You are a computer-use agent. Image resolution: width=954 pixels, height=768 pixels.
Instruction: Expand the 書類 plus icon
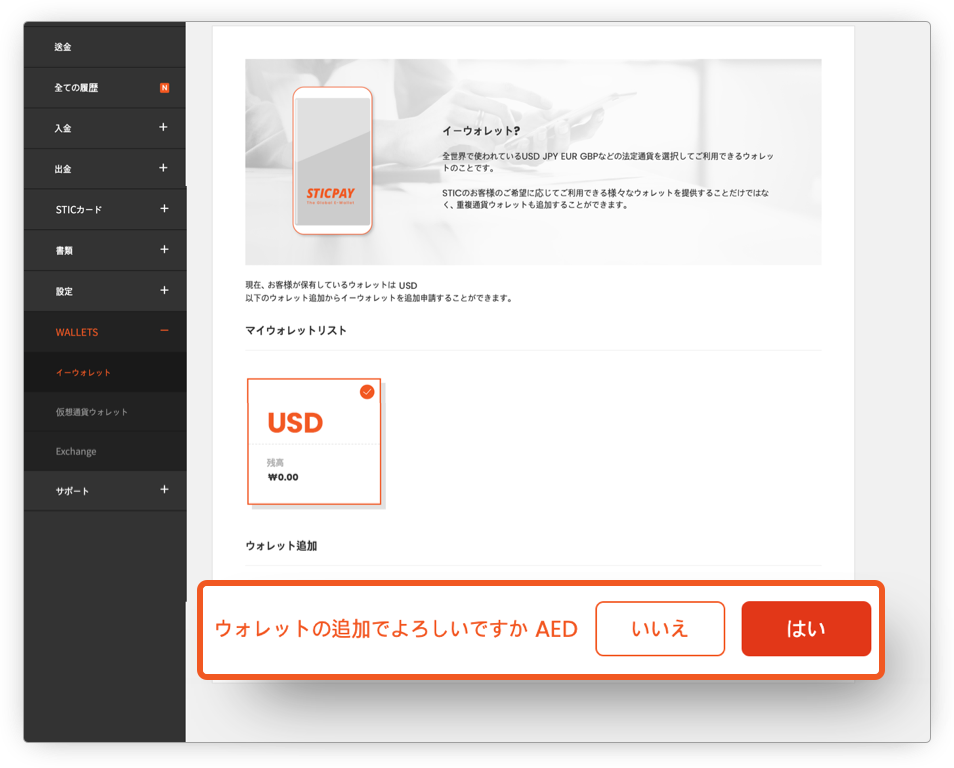(x=164, y=250)
